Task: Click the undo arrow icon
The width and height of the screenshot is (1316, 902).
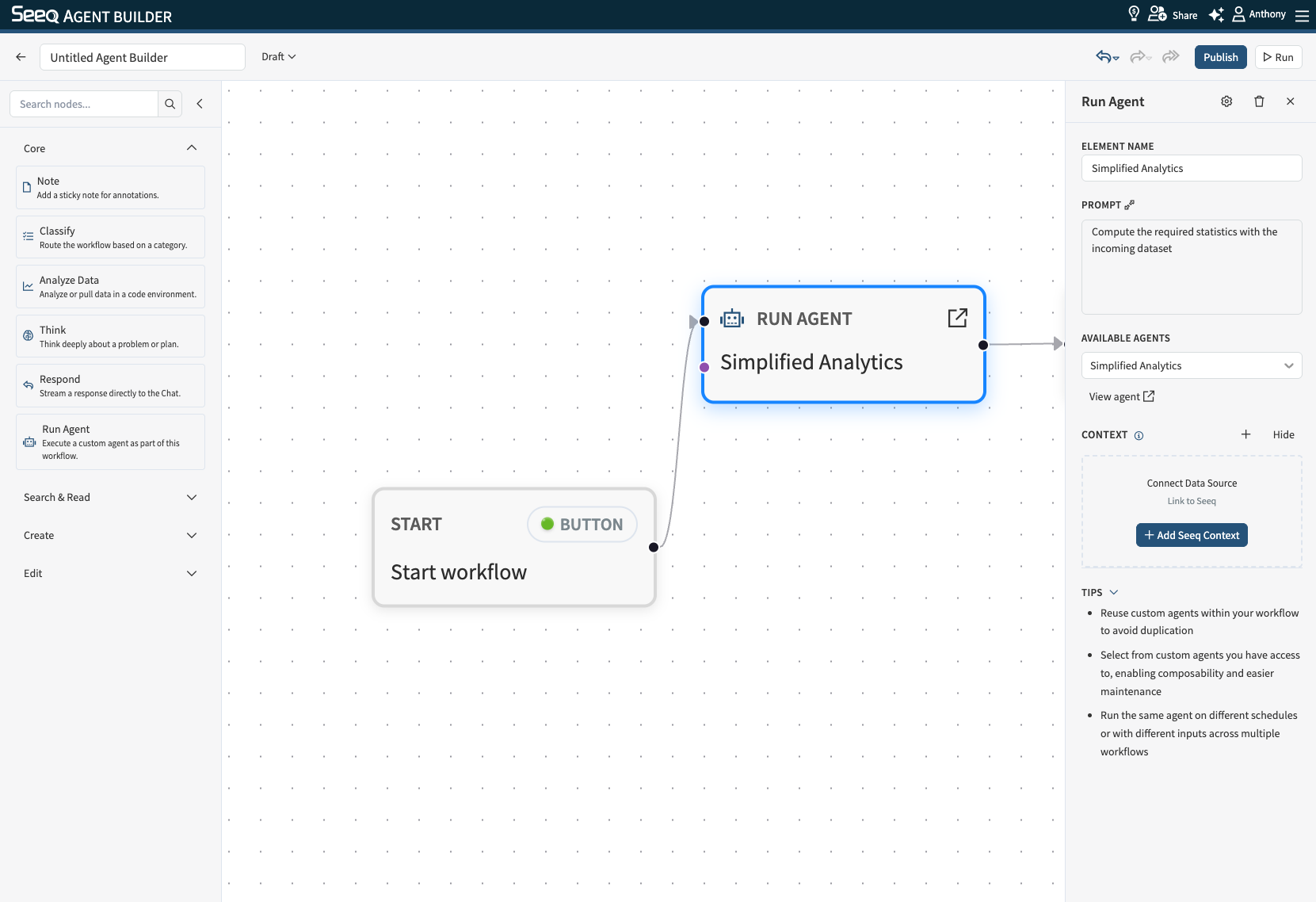Action: [1104, 56]
